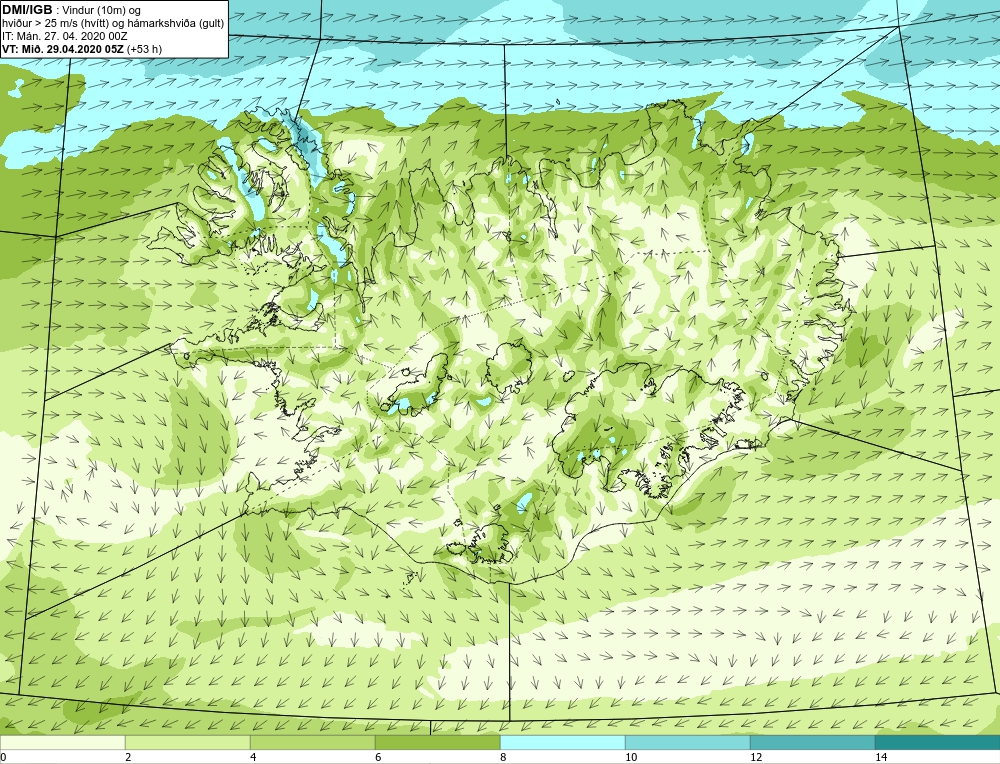Click the legend scale value 4

(253, 757)
